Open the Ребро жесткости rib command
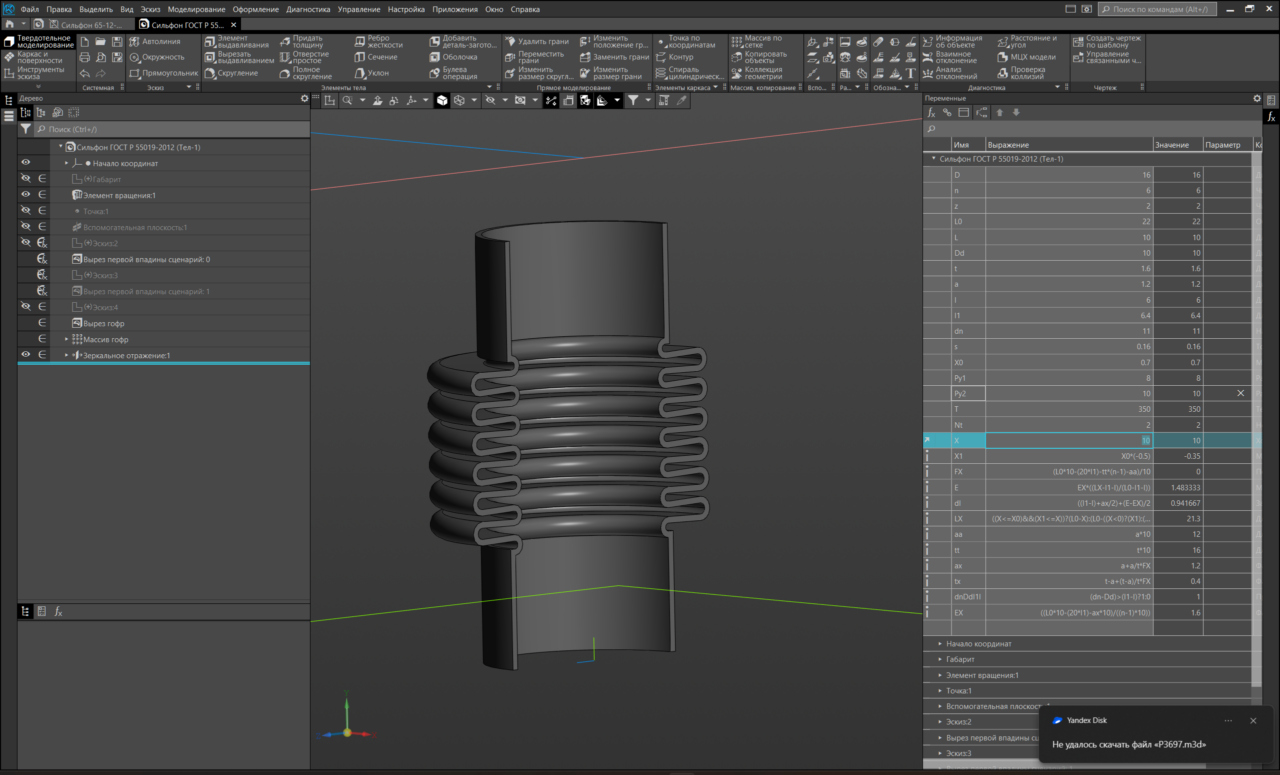 coord(378,42)
